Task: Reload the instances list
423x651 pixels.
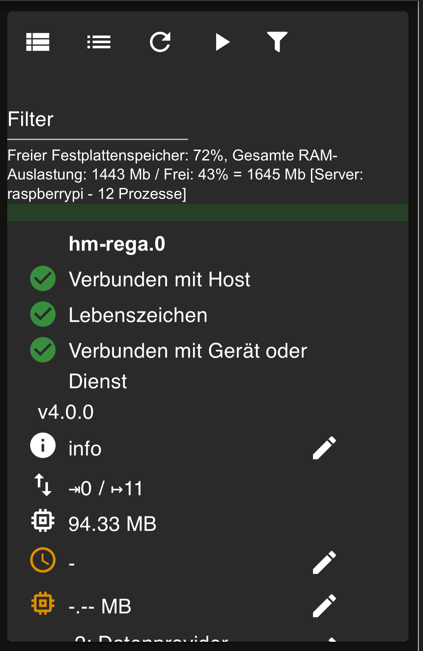Action: pos(160,42)
